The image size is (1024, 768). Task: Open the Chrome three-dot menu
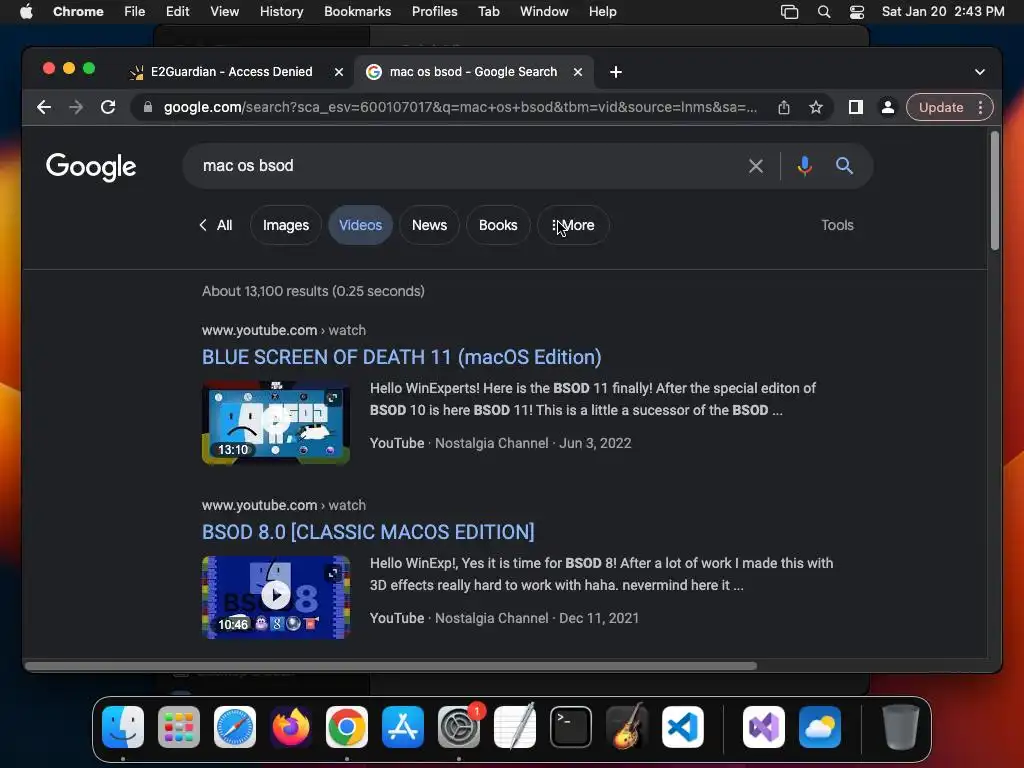[x=980, y=107]
